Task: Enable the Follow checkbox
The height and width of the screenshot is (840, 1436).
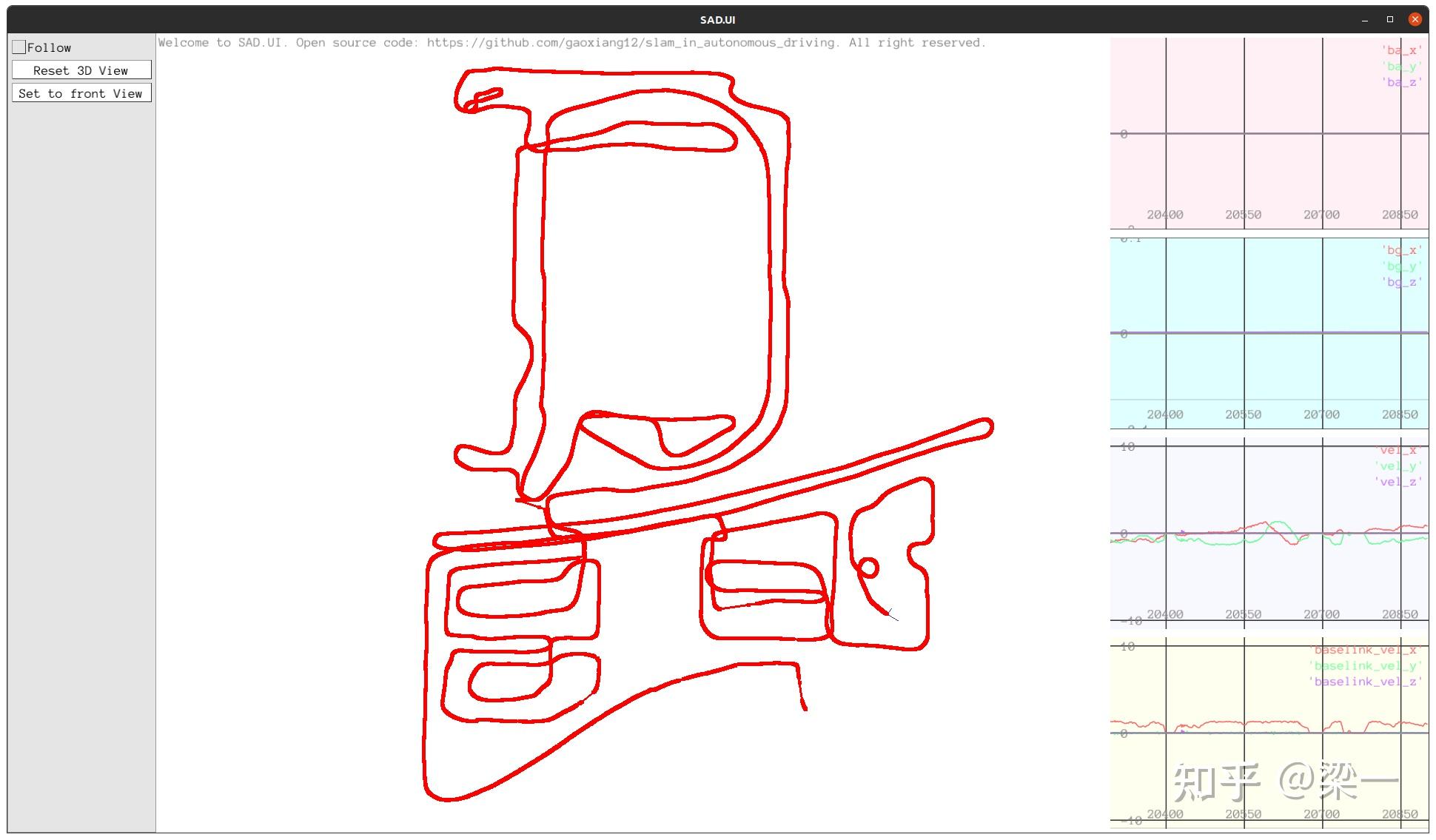Action: (19, 47)
